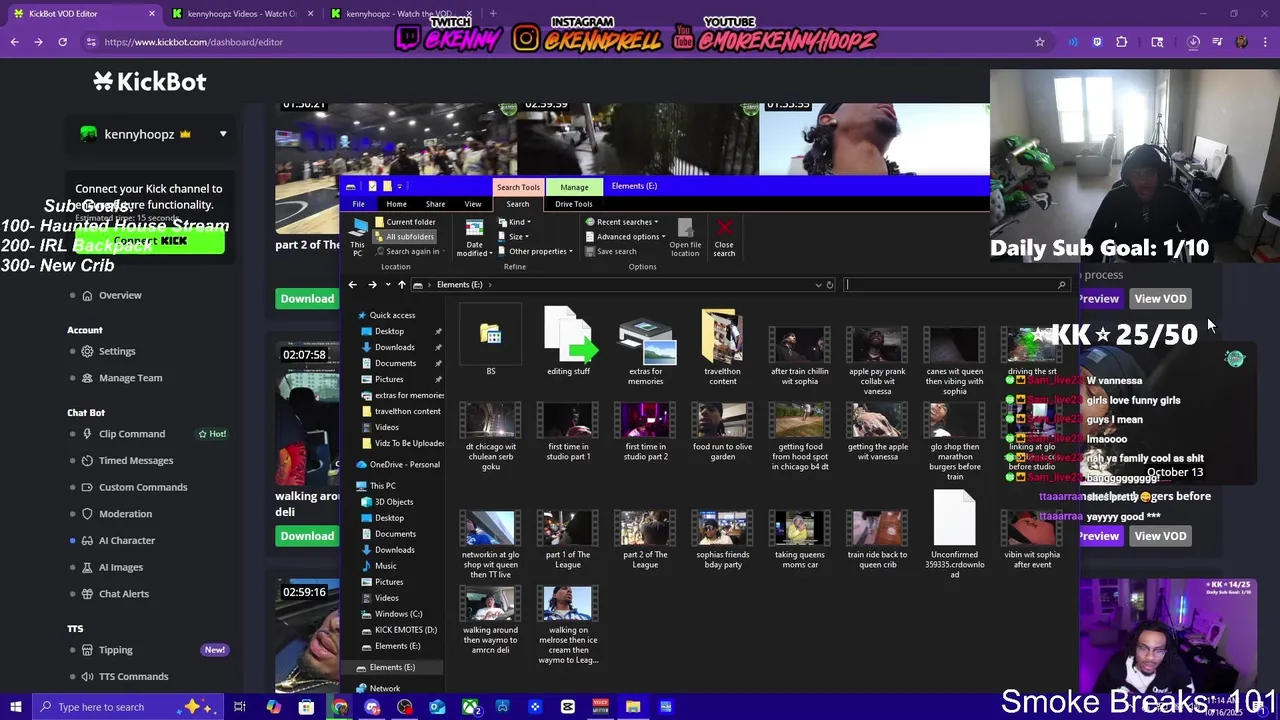Bookmark the page with the star icon
Image resolution: width=1280 pixels, height=720 pixels.
pos(1040,42)
